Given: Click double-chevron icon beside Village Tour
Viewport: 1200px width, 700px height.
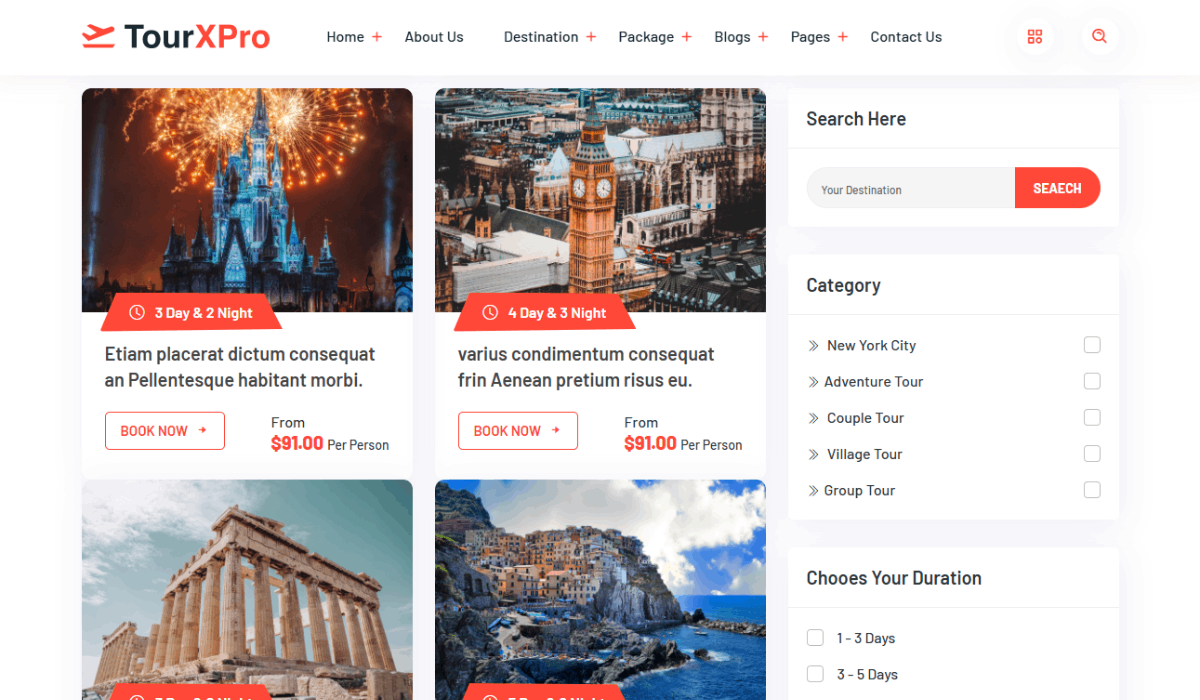Looking at the screenshot, I should 813,455.
